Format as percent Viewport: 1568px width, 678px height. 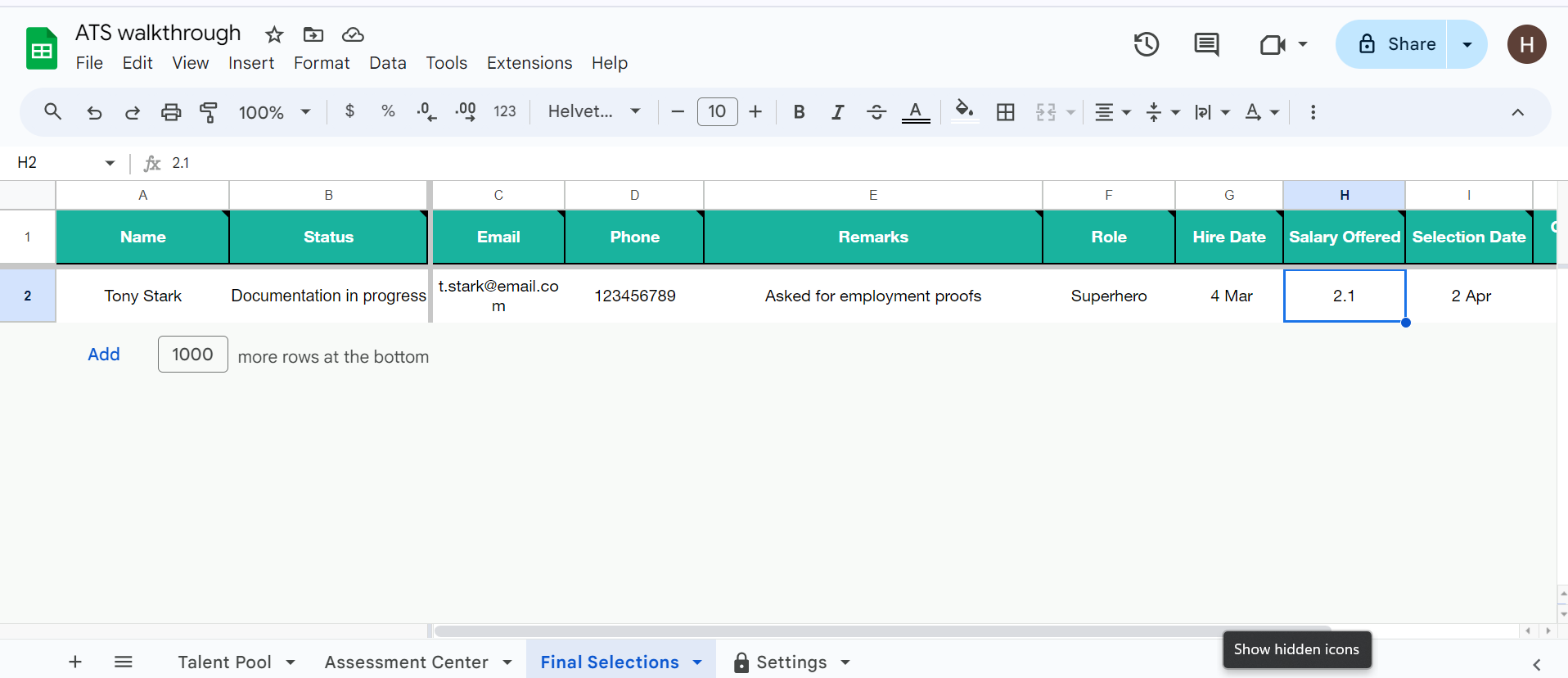[388, 111]
